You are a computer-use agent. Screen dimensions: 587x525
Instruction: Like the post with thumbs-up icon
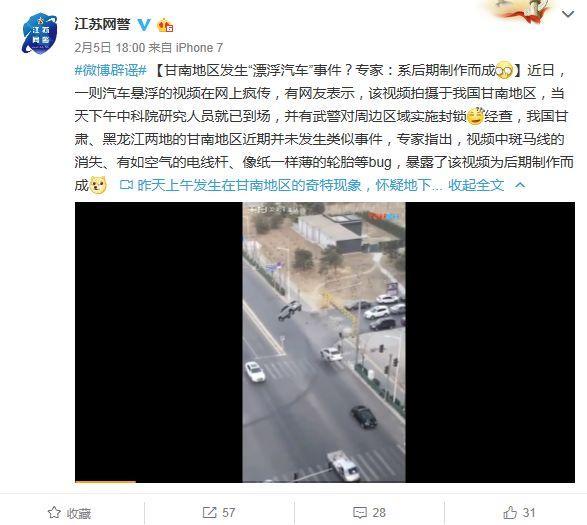pos(510,512)
